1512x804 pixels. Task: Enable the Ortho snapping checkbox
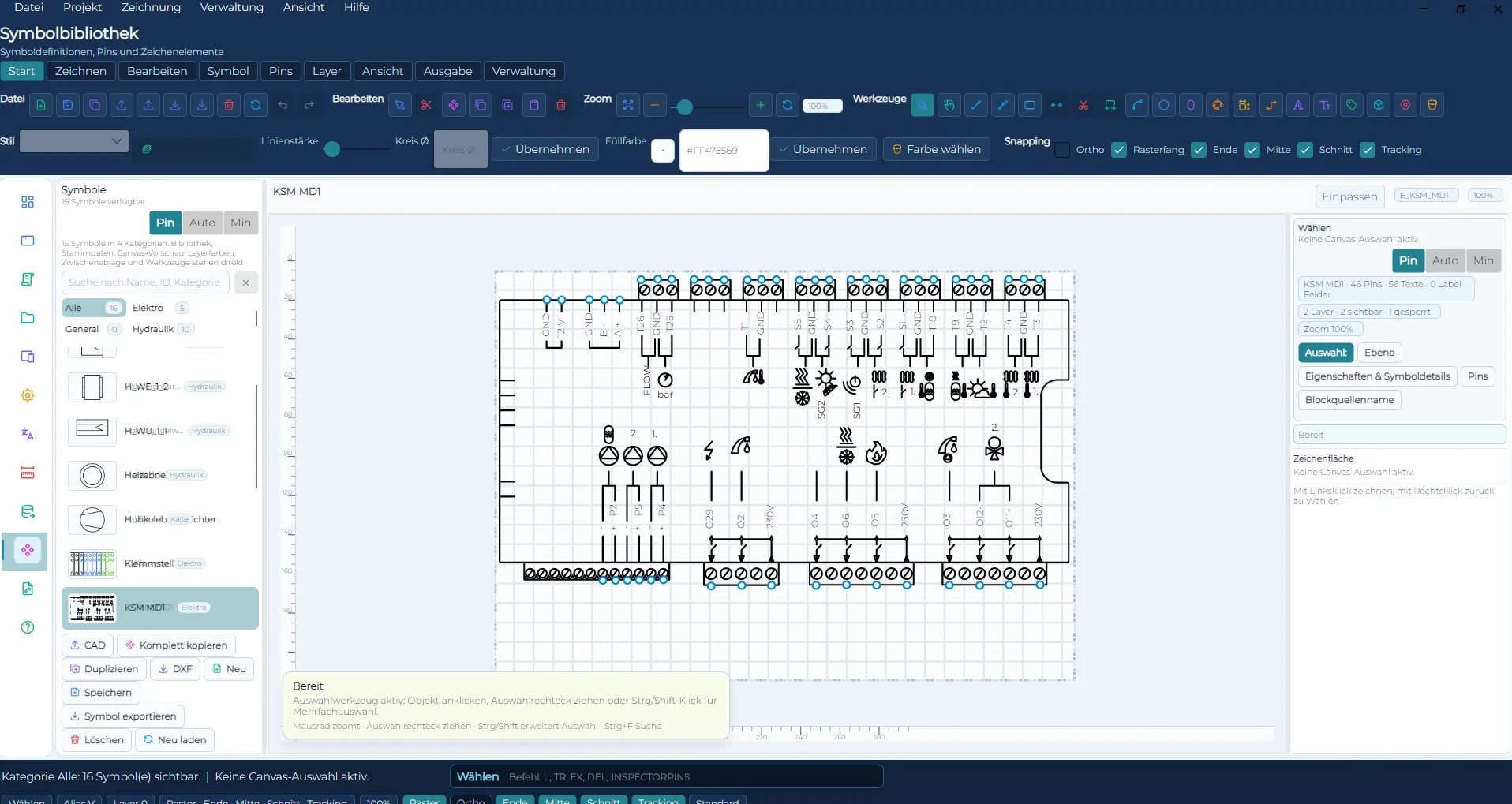click(x=1062, y=150)
